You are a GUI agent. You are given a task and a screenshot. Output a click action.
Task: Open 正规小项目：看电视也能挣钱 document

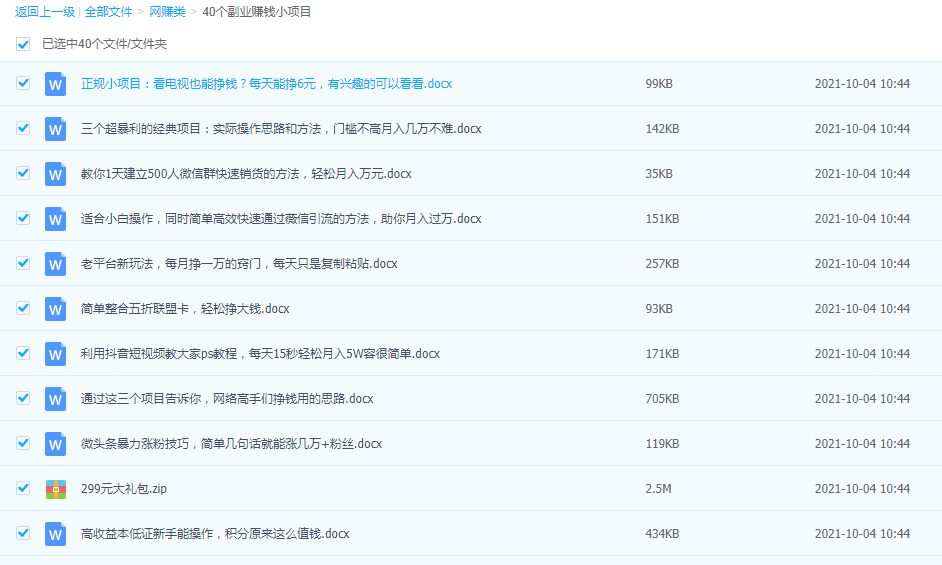pyautogui.click(x=266, y=84)
